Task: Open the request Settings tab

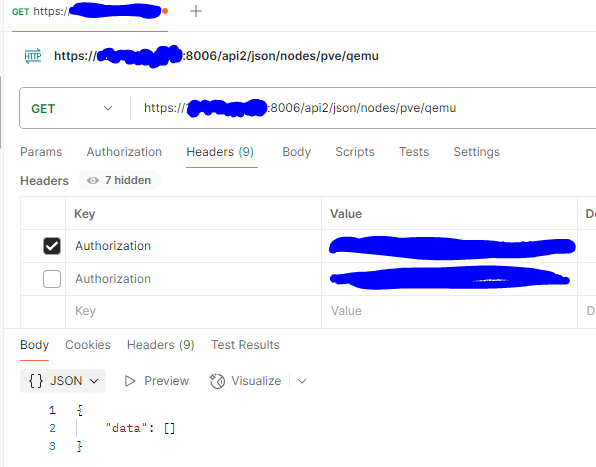Action: click(476, 152)
